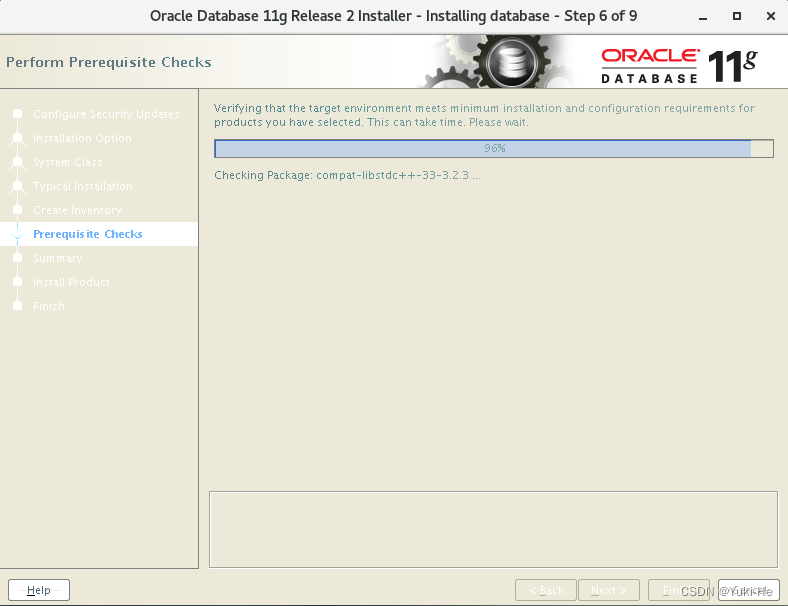Select Summary step in sidebar

coord(57,258)
